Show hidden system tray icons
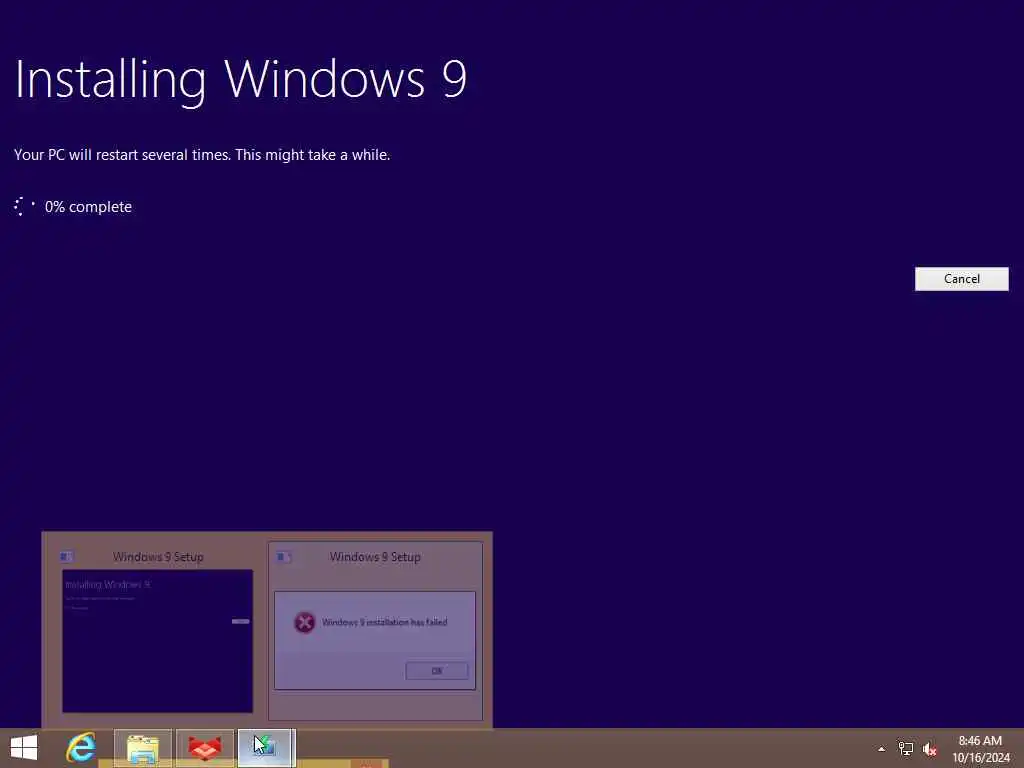Viewport: 1024px width, 768px height. (x=882, y=749)
